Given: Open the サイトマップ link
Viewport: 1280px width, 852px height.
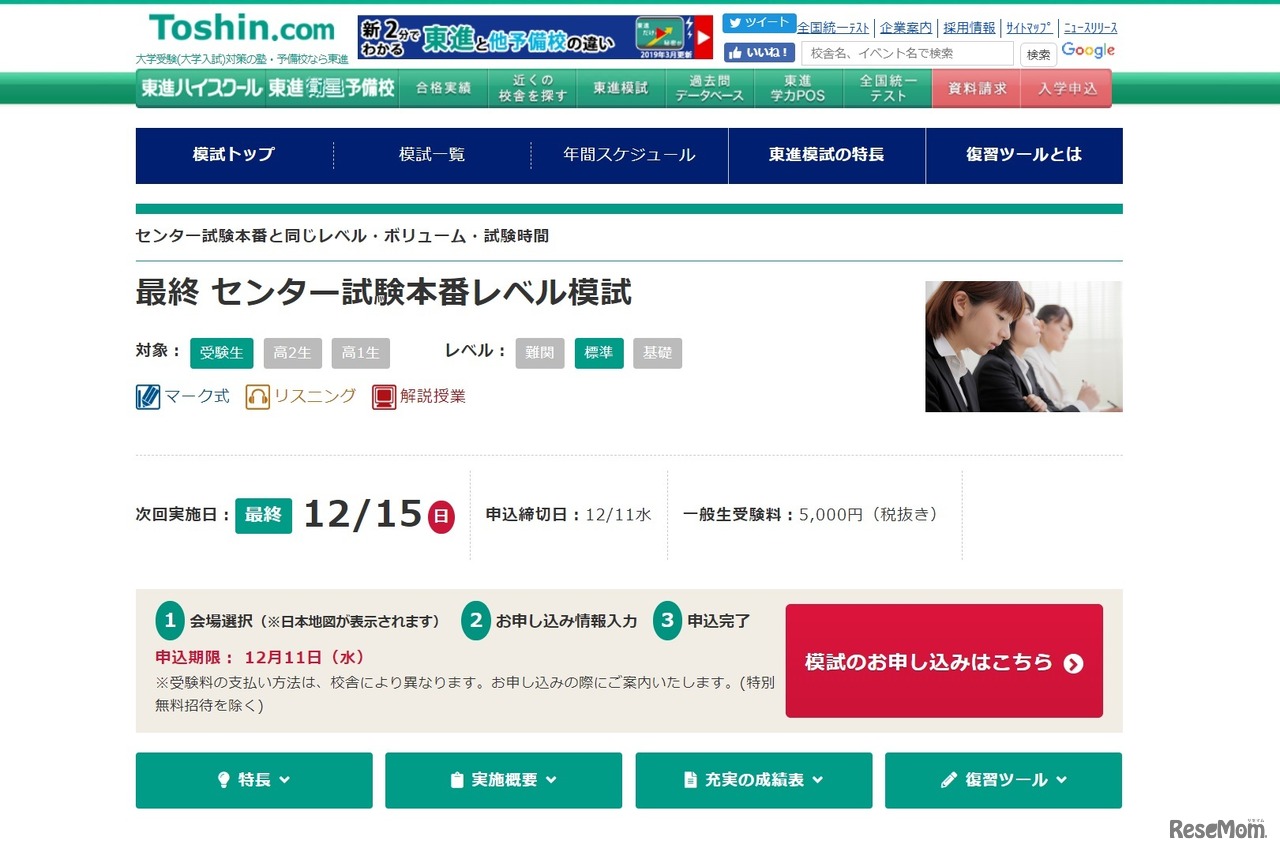Looking at the screenshot, I should (x=1029, y=28).
